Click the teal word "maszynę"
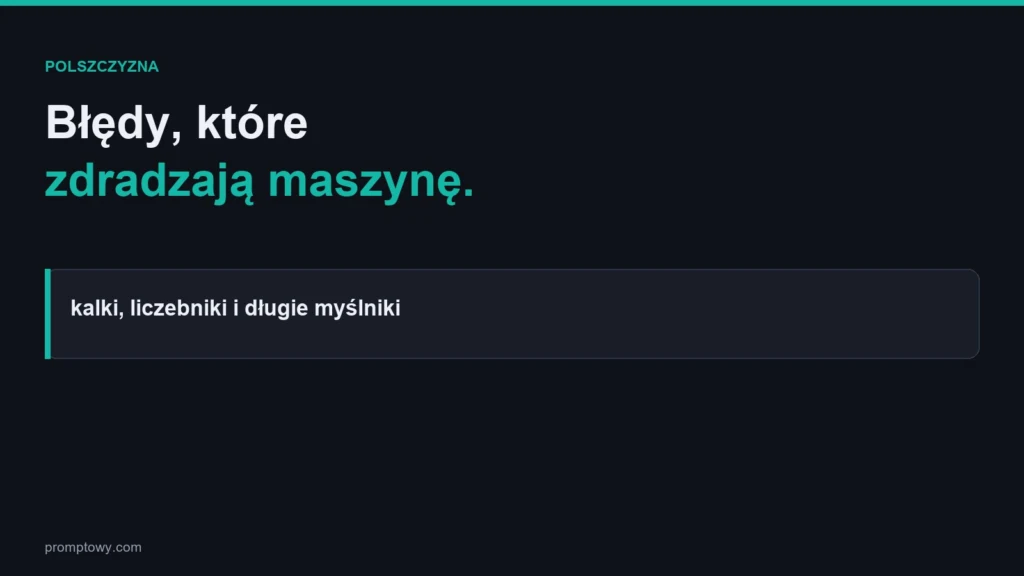This screenshot has width=1024, height=576. click(x=364, y=182)
